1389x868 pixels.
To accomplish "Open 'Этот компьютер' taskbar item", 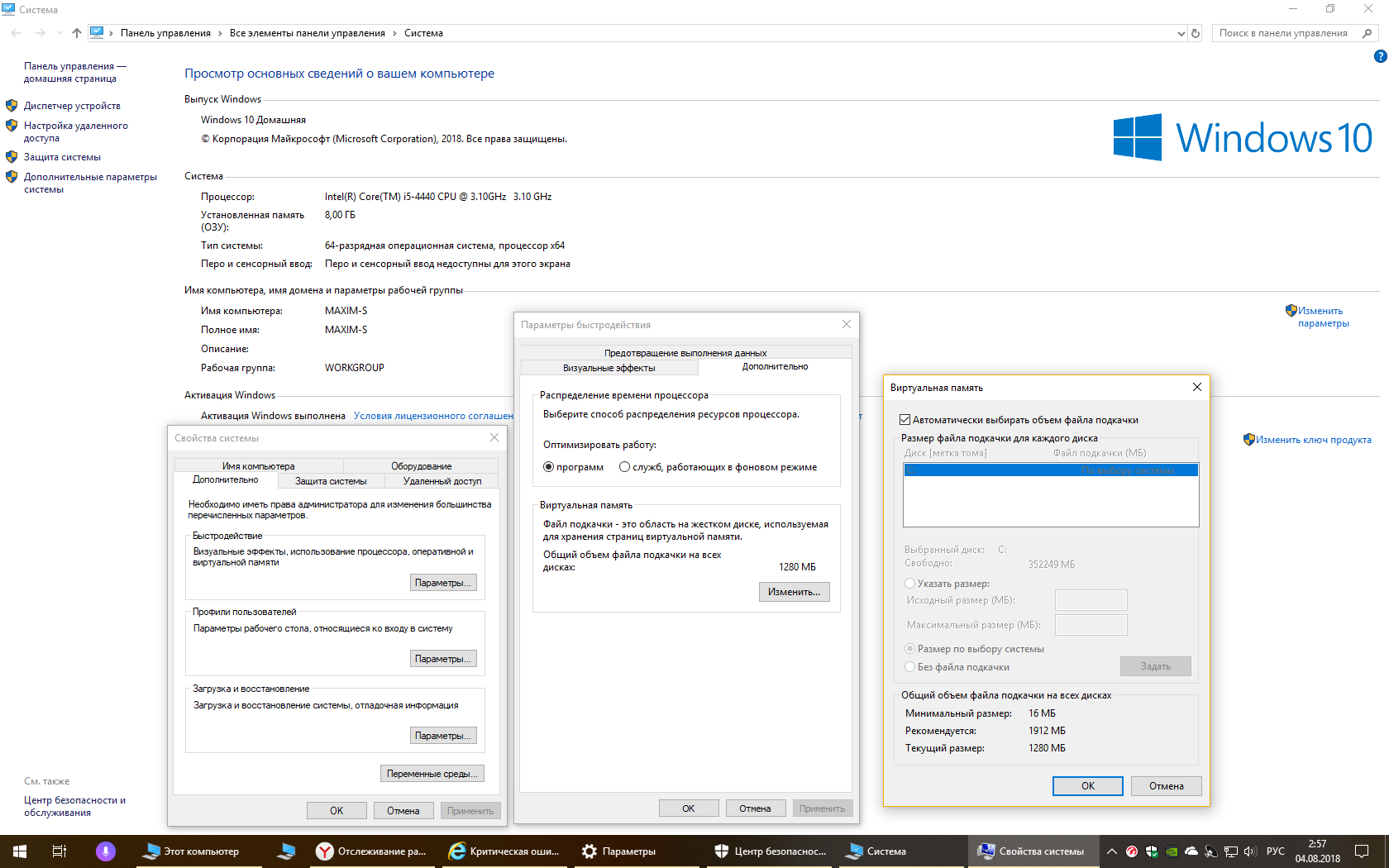I will point(199,851).
